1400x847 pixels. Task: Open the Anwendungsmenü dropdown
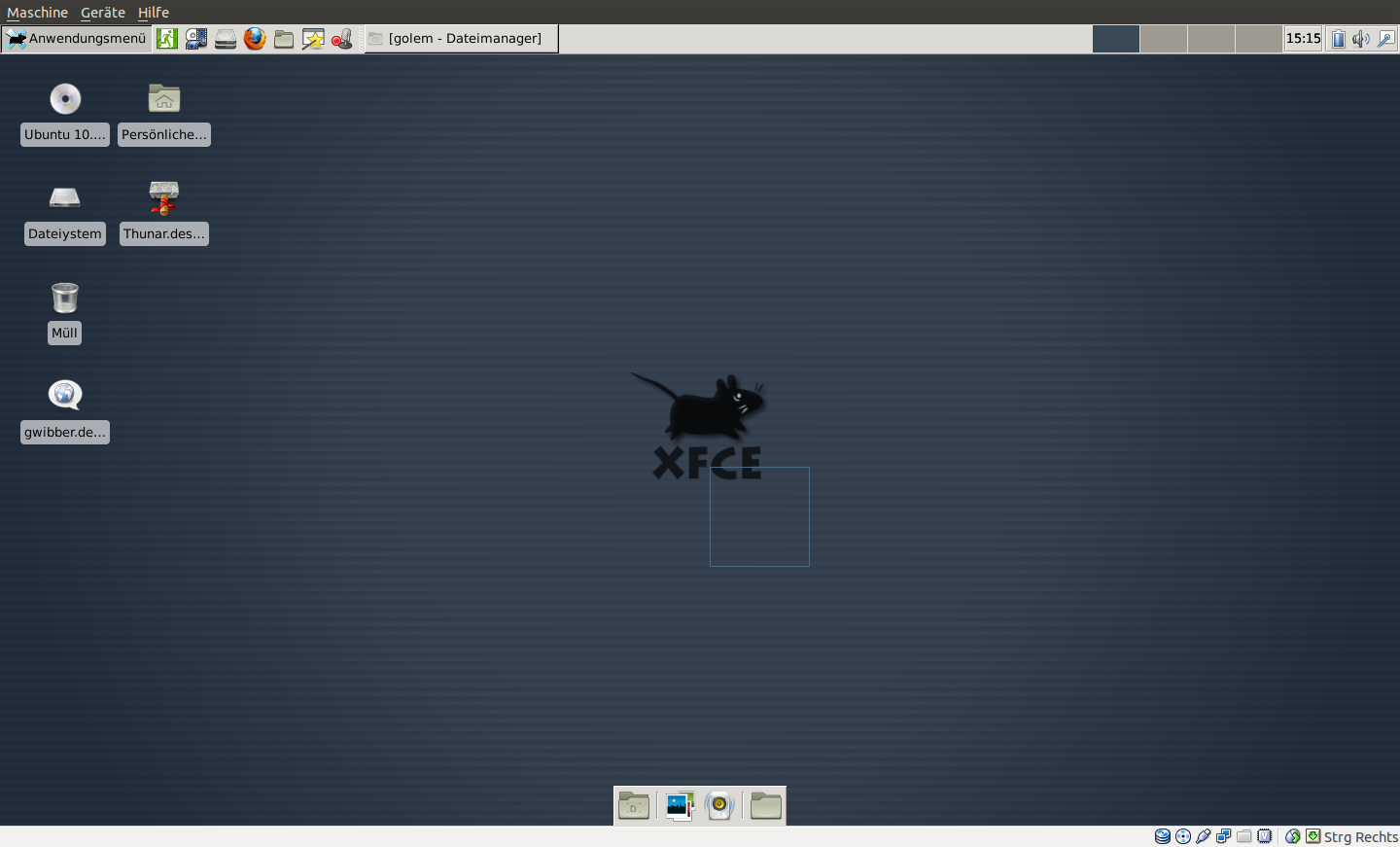pos(76,39)
